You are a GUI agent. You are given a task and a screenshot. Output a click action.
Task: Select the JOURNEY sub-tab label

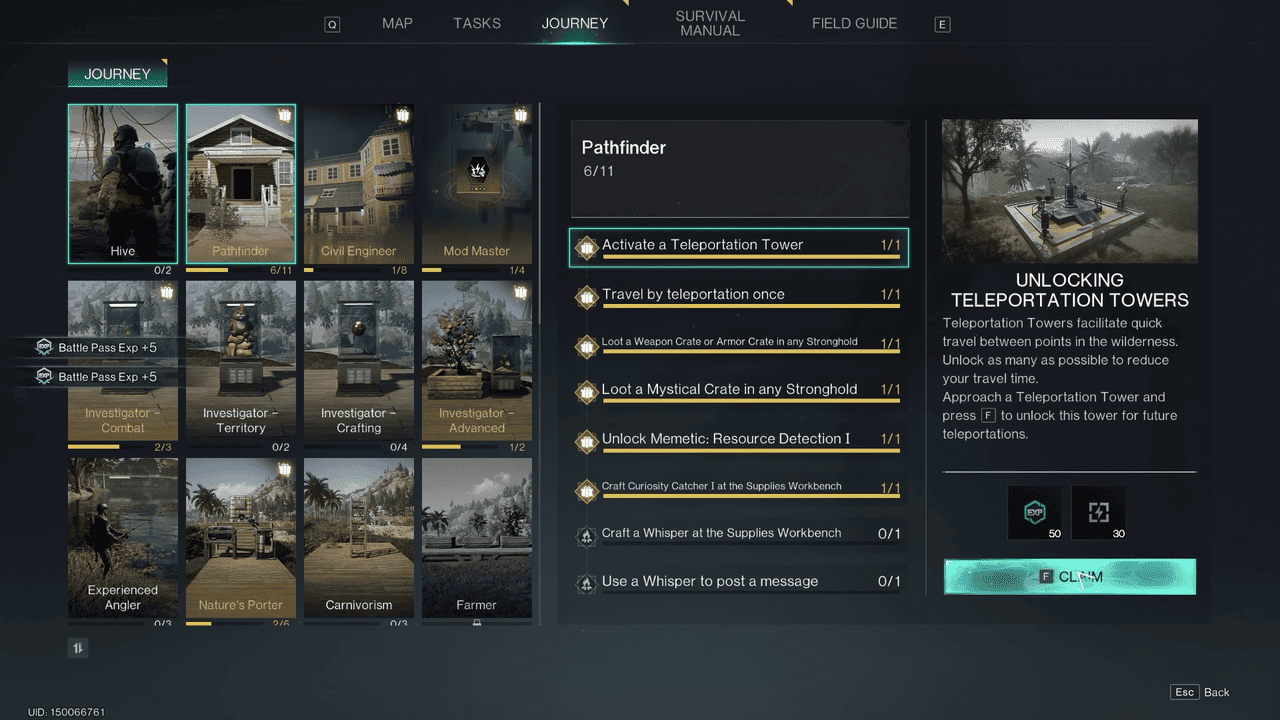pos(117,74)
